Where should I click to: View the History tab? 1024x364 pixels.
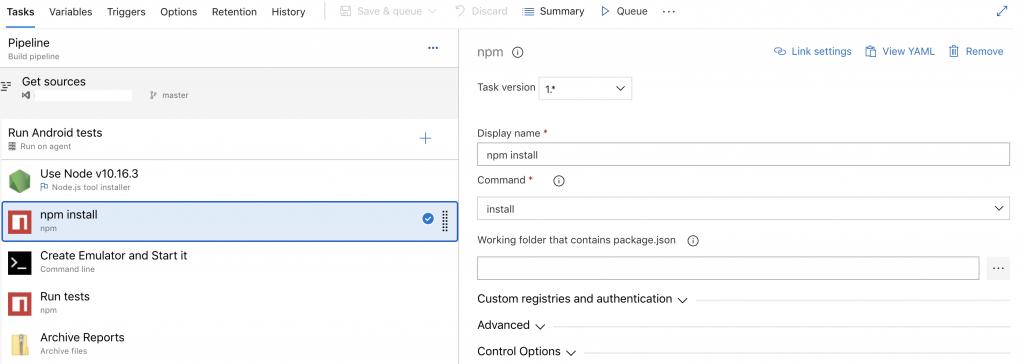pyautogui.click(x=288, y=12)
